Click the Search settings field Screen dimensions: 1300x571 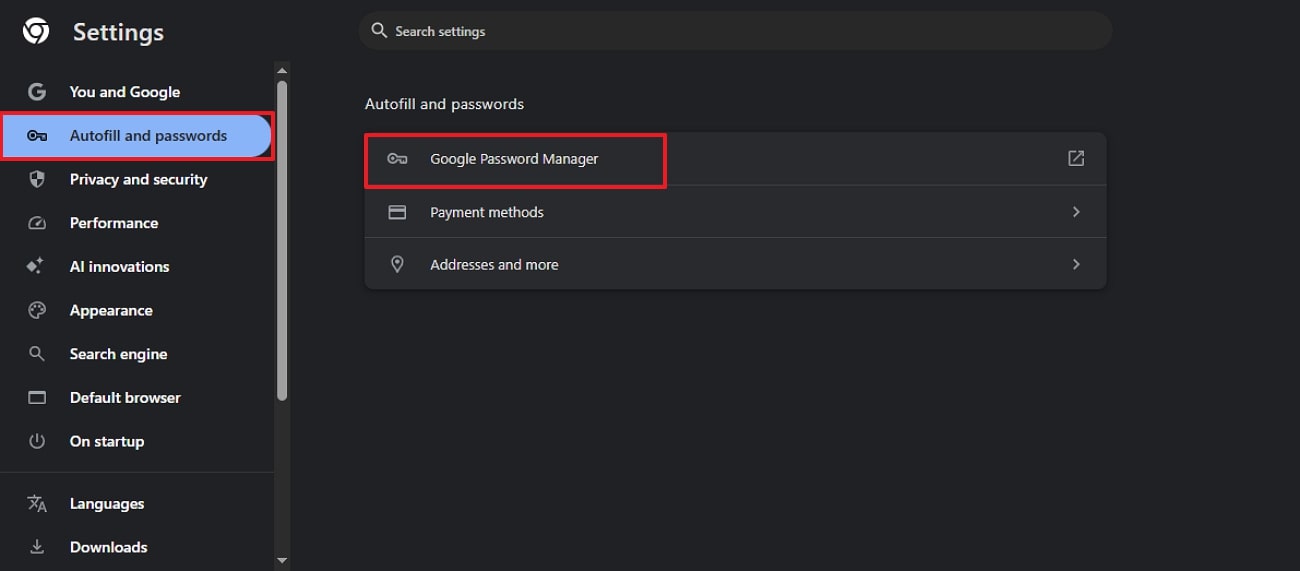tap(735, 31)
